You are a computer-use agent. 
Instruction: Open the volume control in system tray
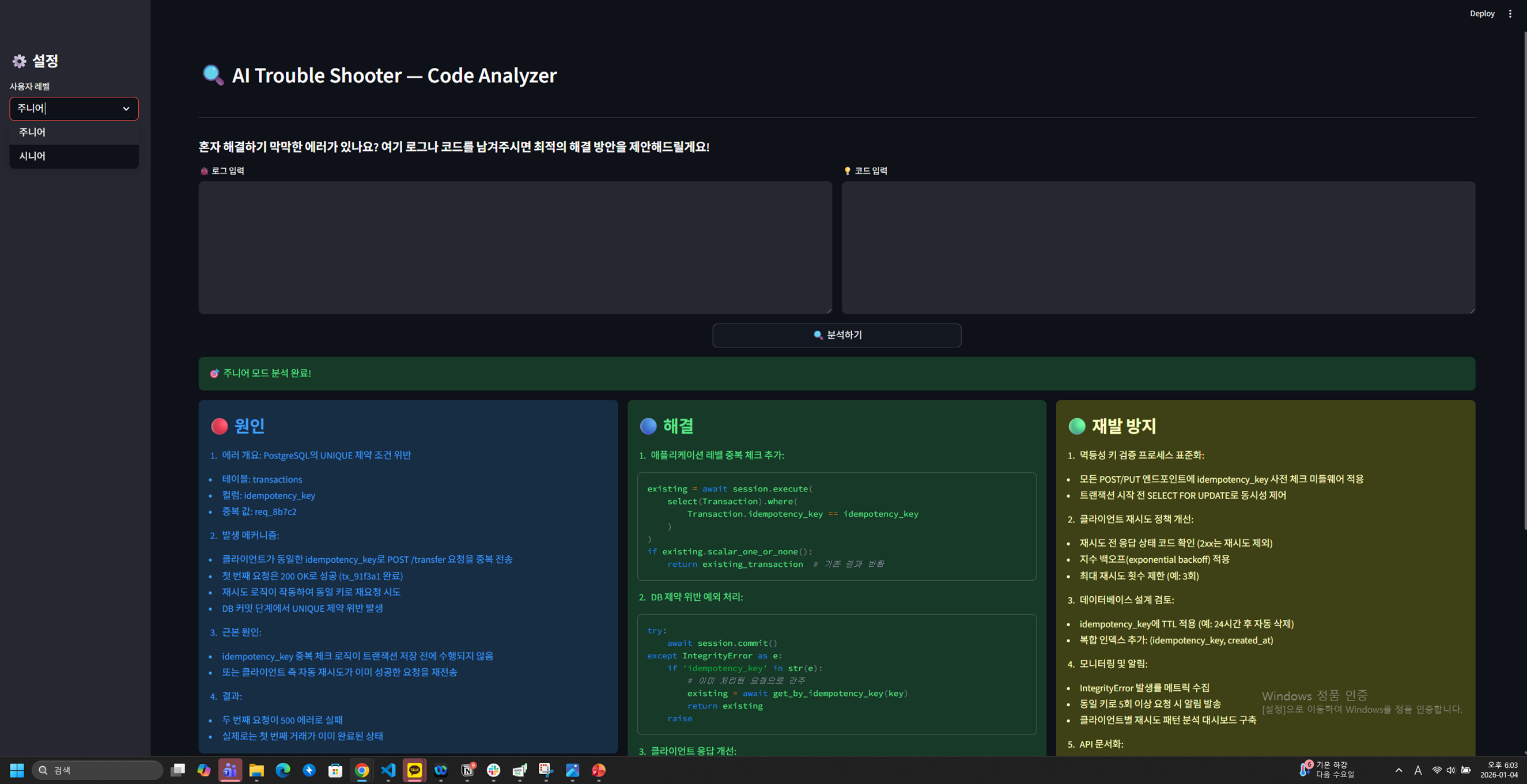(1450, 770)
